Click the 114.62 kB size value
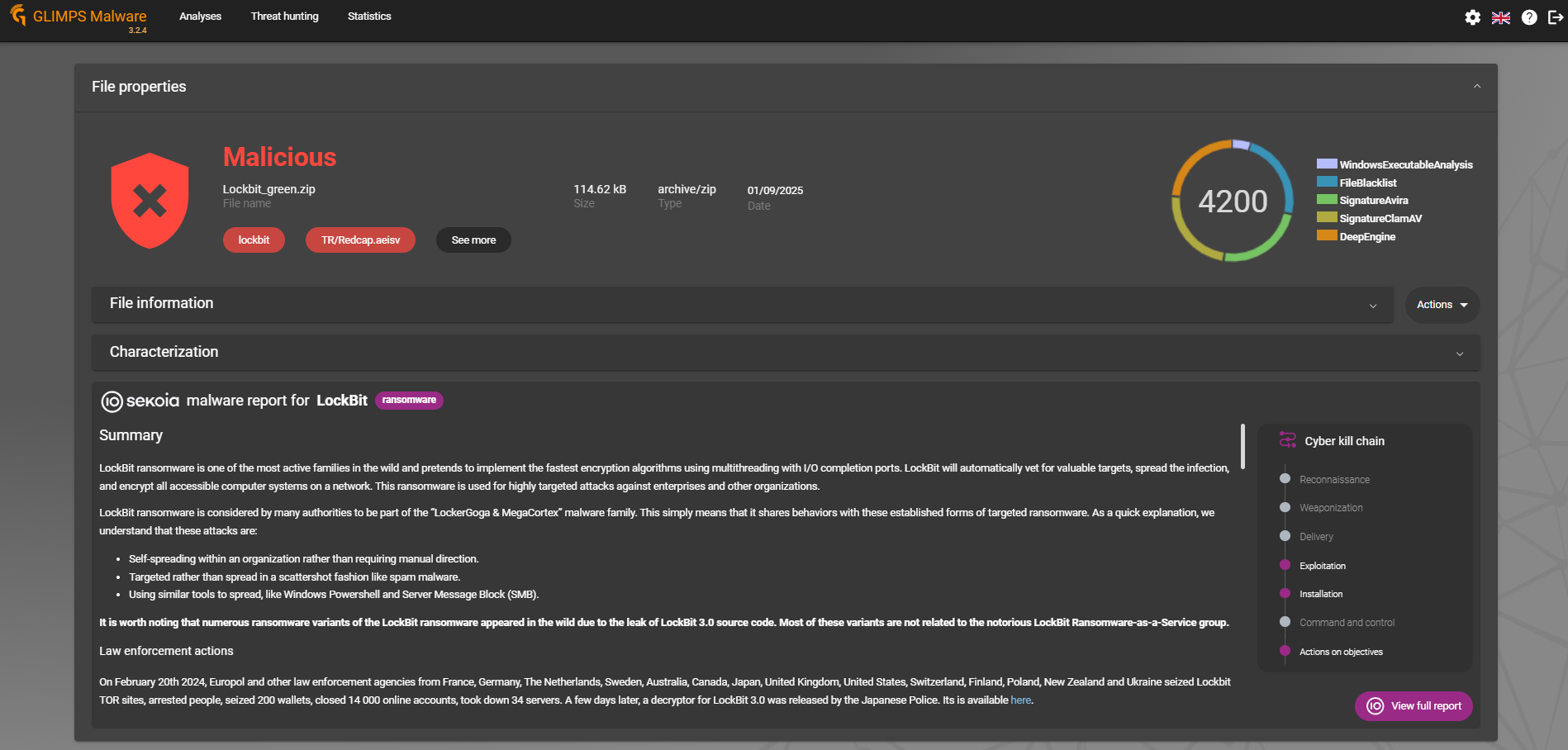1568x750 pixels. pos(600,189)
